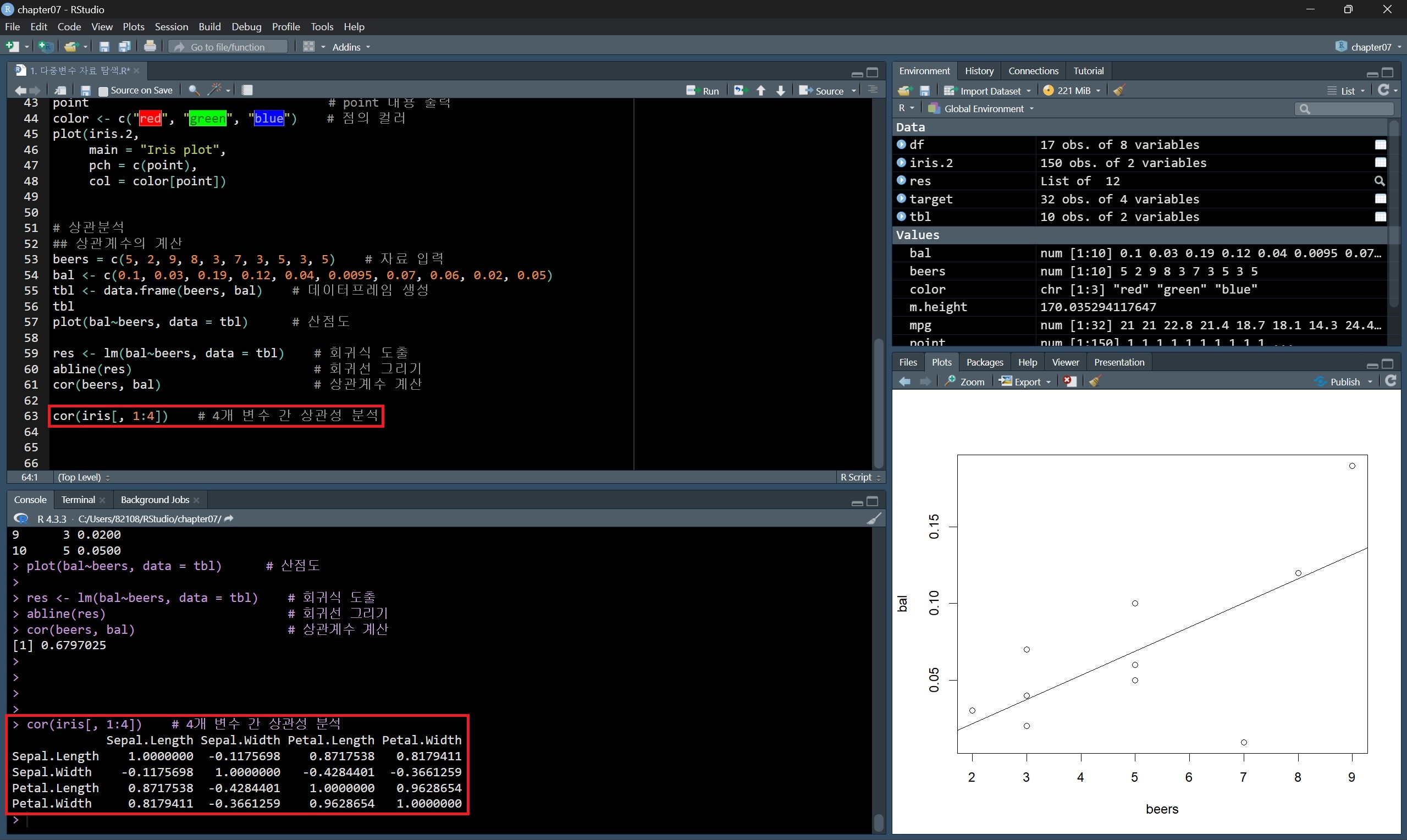The height and width of the screenshot is (840, 1407).
Task: Toggle the Source on Save checkbox
Action: click(103, 91)
